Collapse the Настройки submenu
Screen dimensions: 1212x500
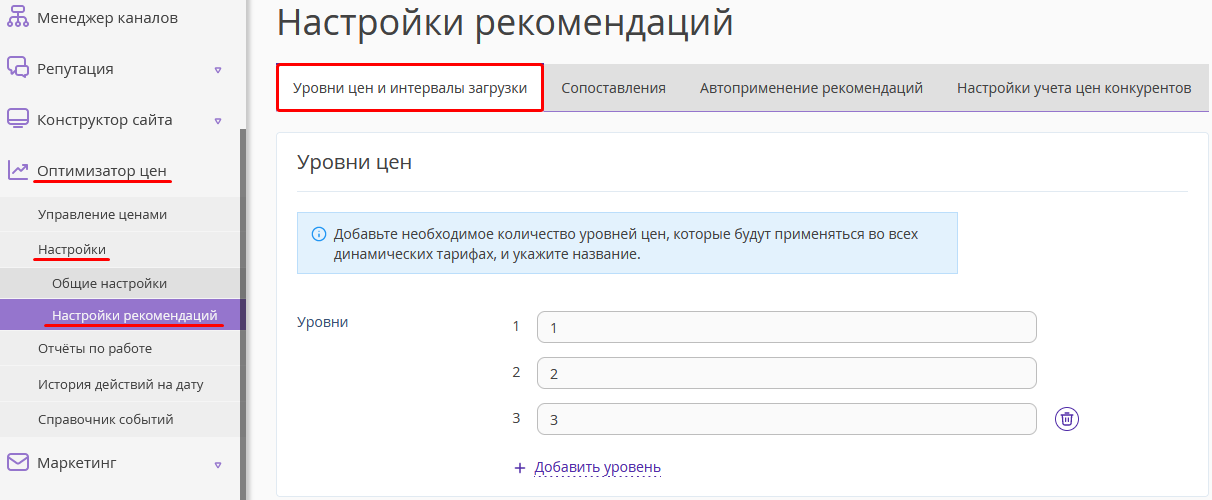coord(72,249)
